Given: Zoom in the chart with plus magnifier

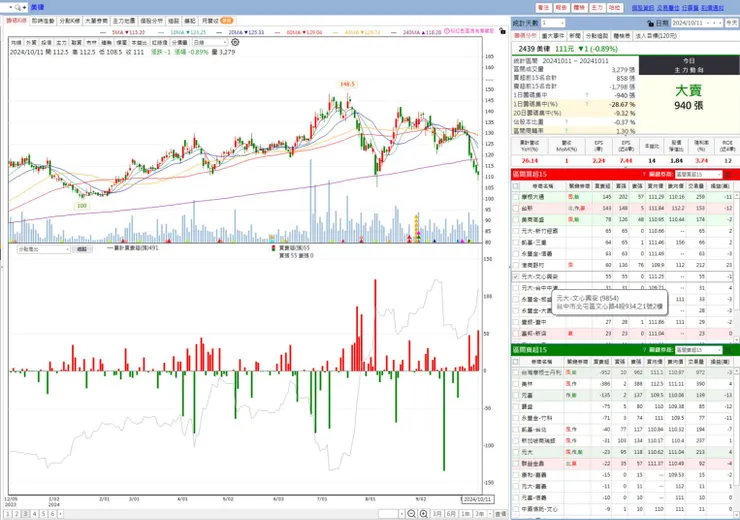Looking at the screenshot, I should (424, 514).
